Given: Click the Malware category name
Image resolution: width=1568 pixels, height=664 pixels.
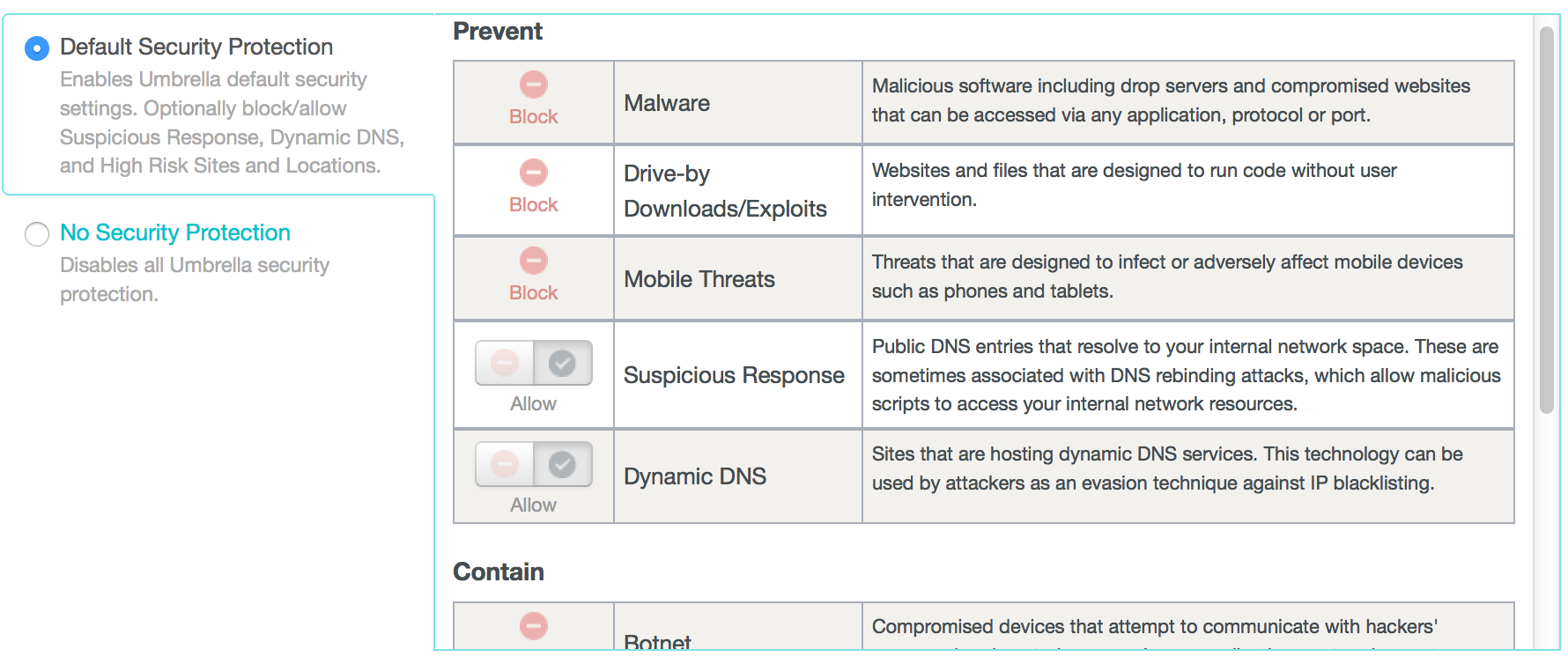Looking at the screenshot, I should 667,103.
